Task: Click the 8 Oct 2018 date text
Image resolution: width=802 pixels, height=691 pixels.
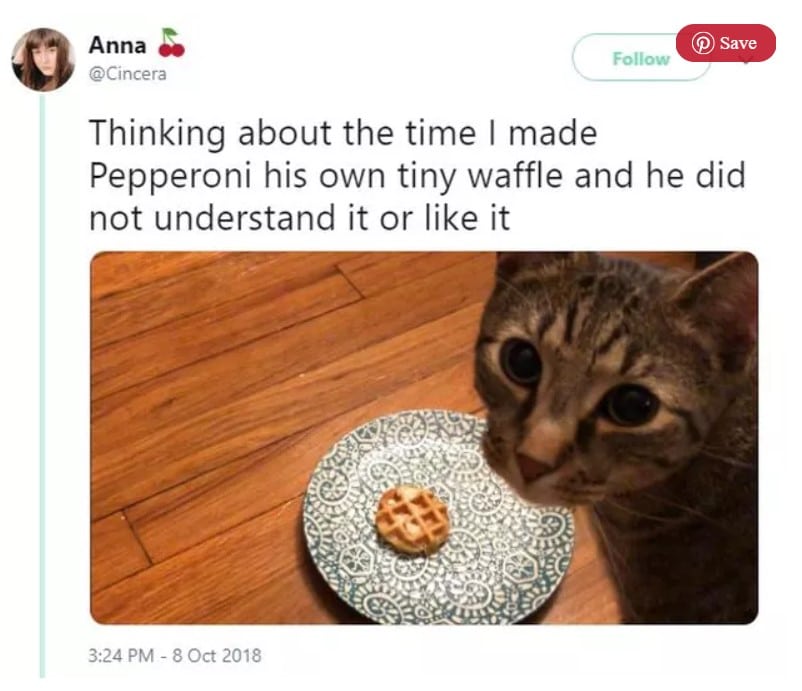Action: point(217,656)
